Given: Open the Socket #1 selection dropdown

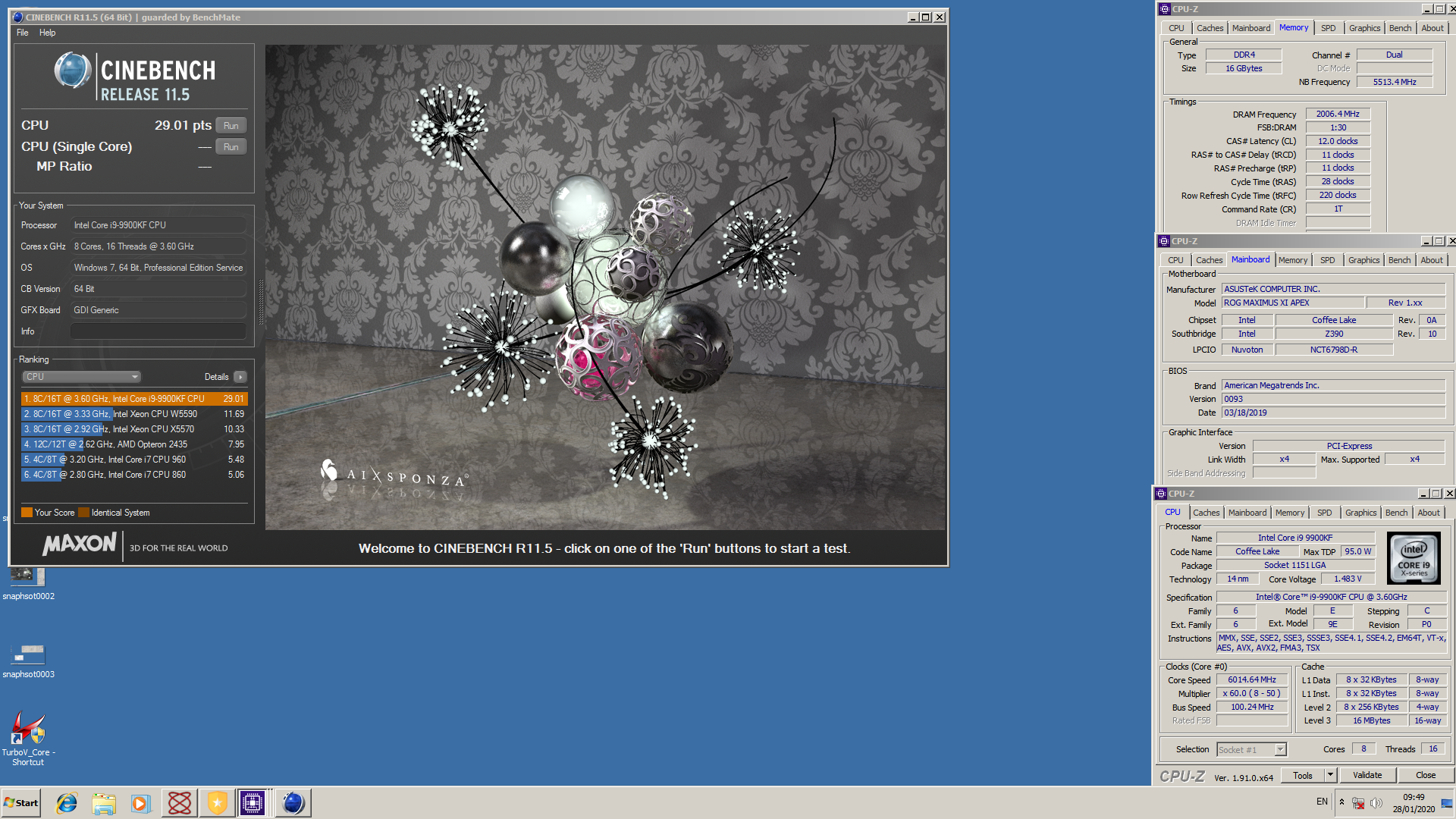Looking at the screenshot, I should (1252, 750).
